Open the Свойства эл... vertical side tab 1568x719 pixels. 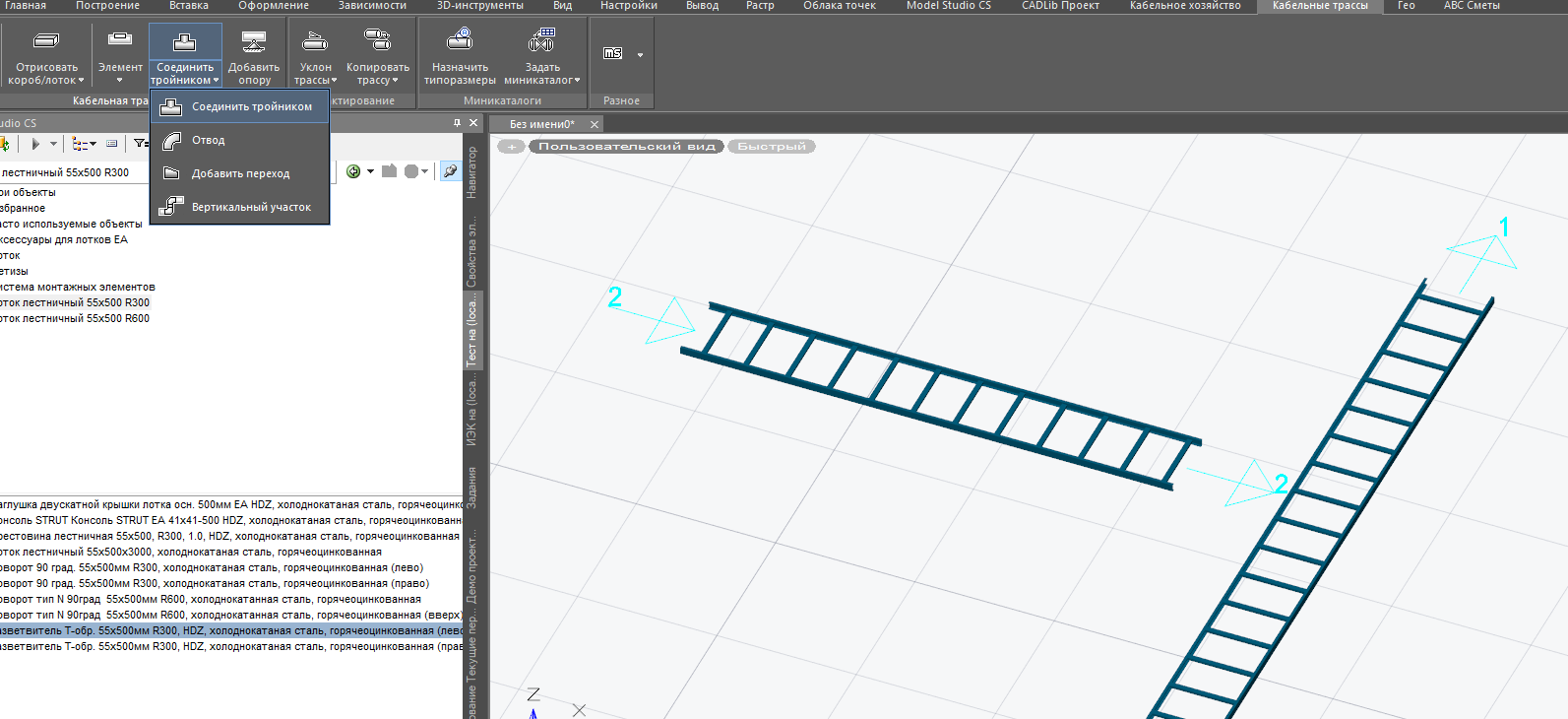pos(472,253)
